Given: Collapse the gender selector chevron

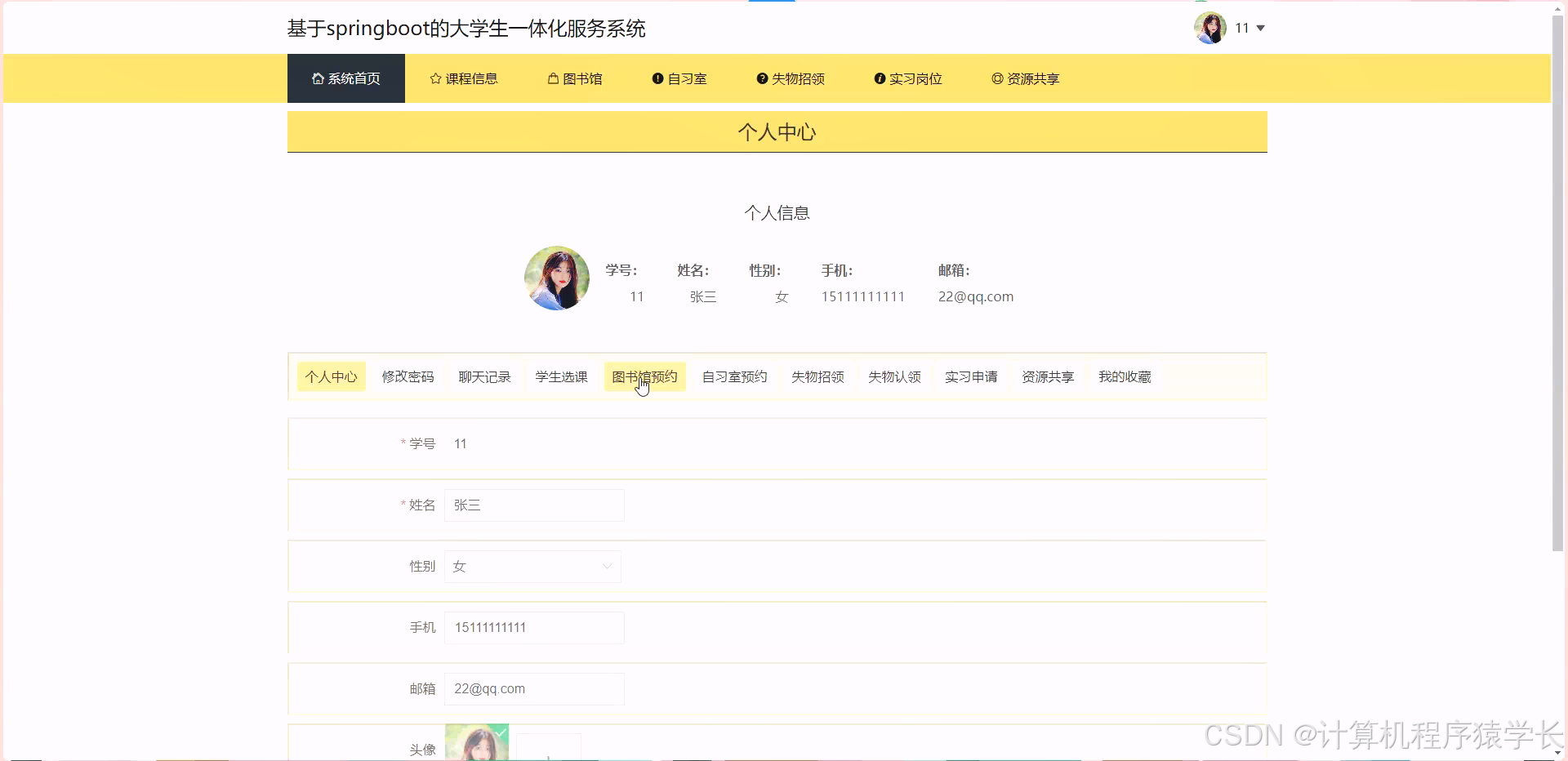Looking at the screenshot, I should pos(607,566).
